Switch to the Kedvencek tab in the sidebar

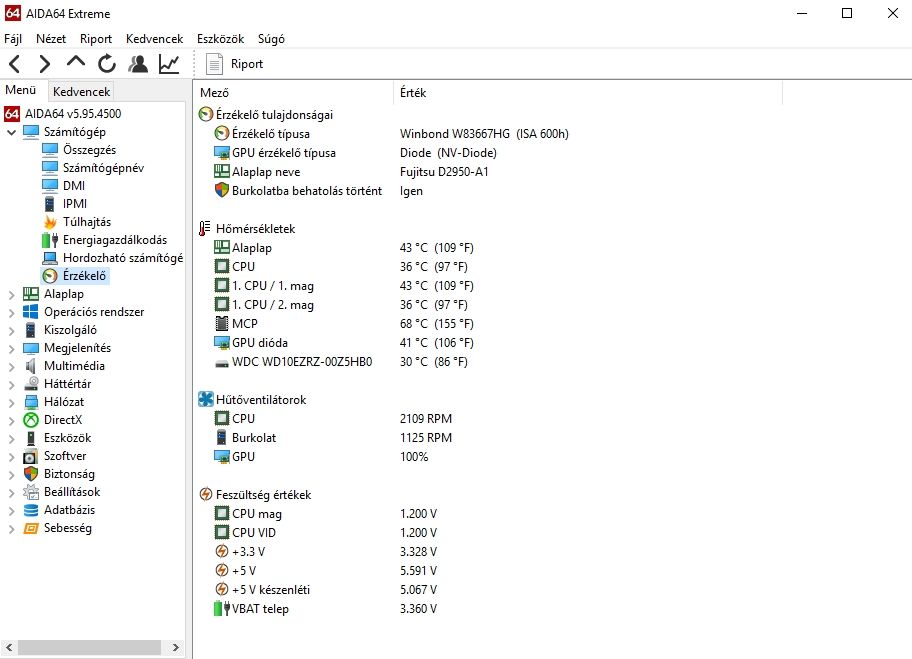(81, 91)
